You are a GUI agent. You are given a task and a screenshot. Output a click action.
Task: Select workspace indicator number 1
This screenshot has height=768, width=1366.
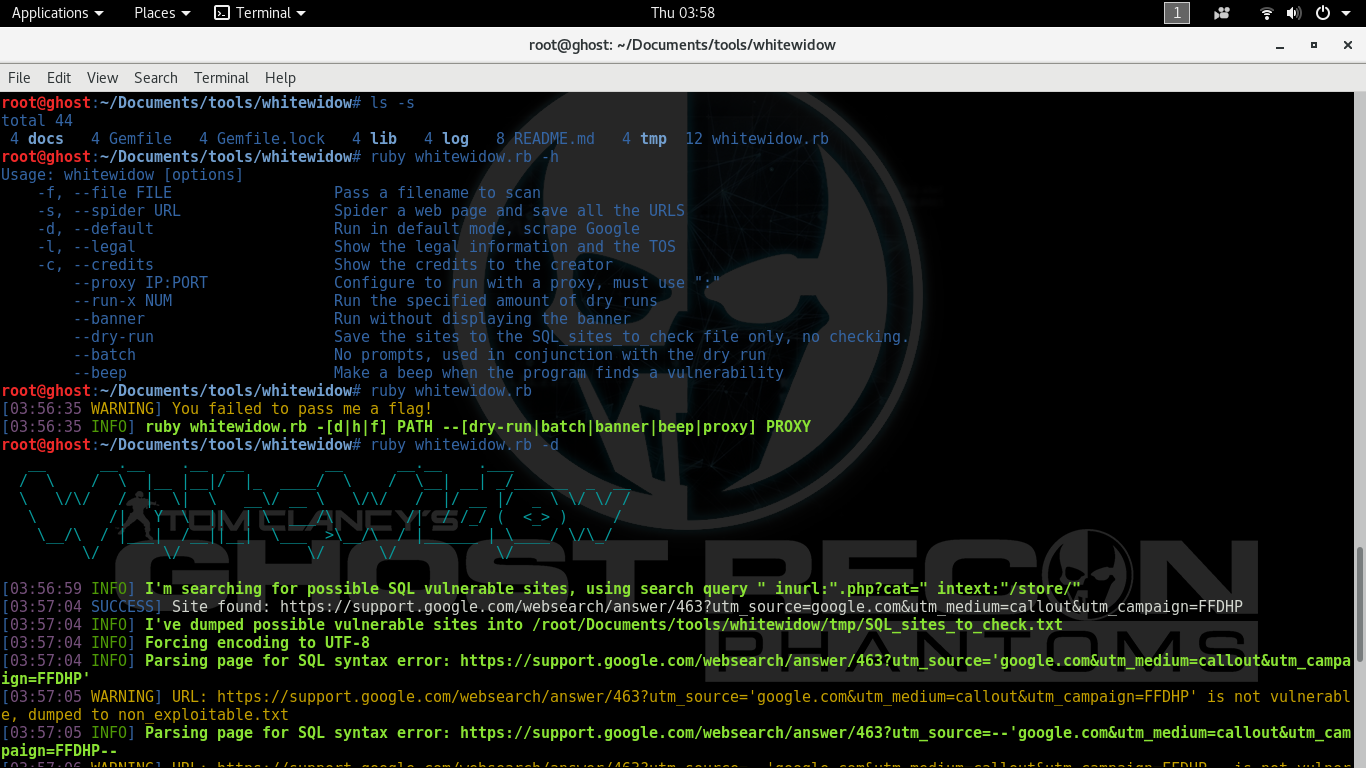click(1177, 13)
